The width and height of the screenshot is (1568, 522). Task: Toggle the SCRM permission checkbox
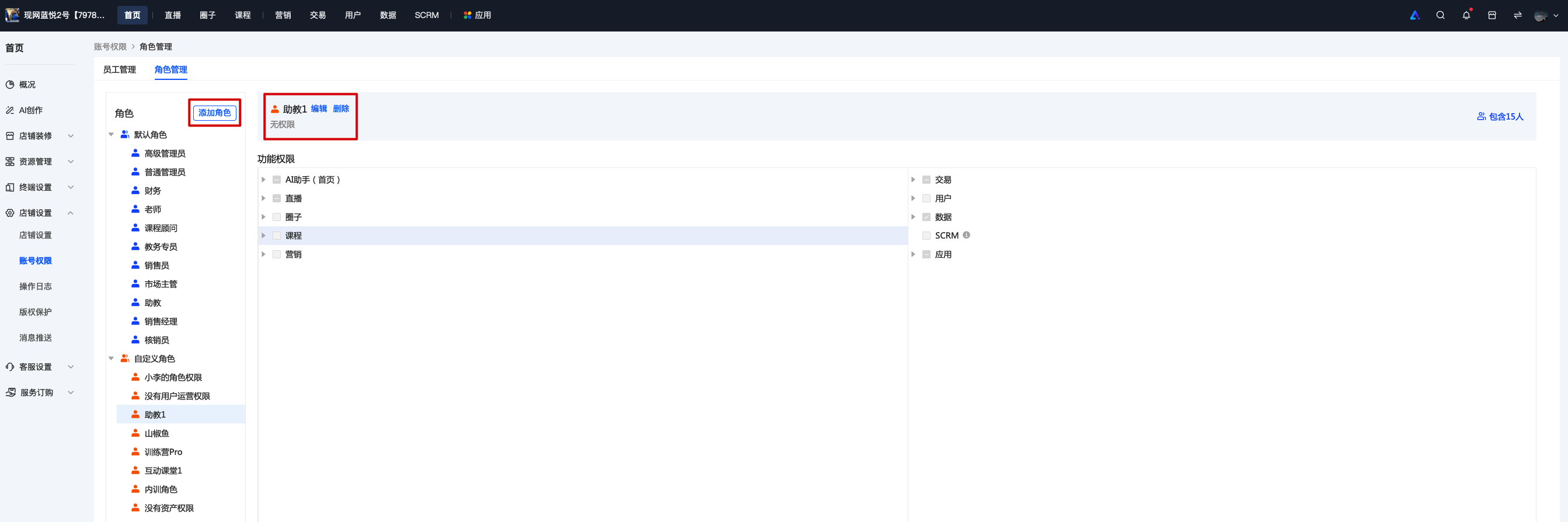926,236
